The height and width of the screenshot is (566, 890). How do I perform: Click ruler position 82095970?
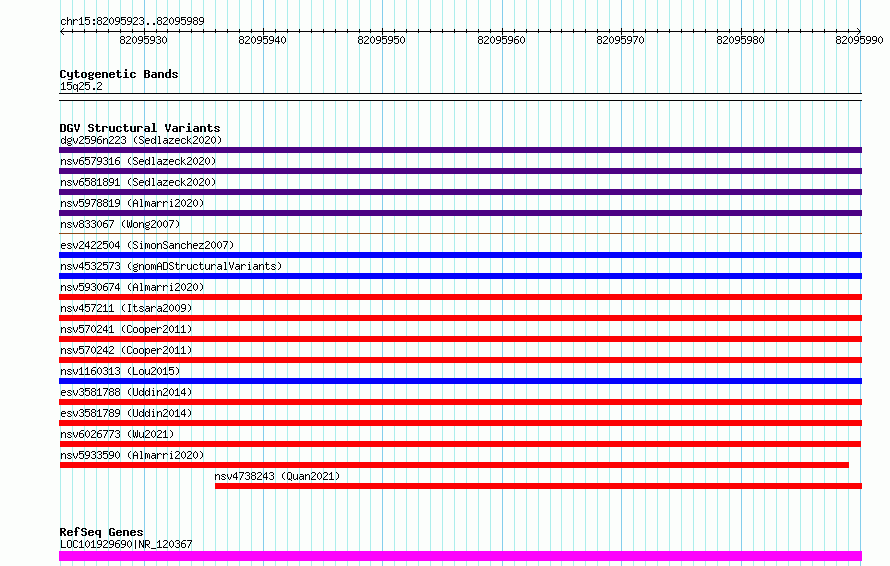(620, 40)
